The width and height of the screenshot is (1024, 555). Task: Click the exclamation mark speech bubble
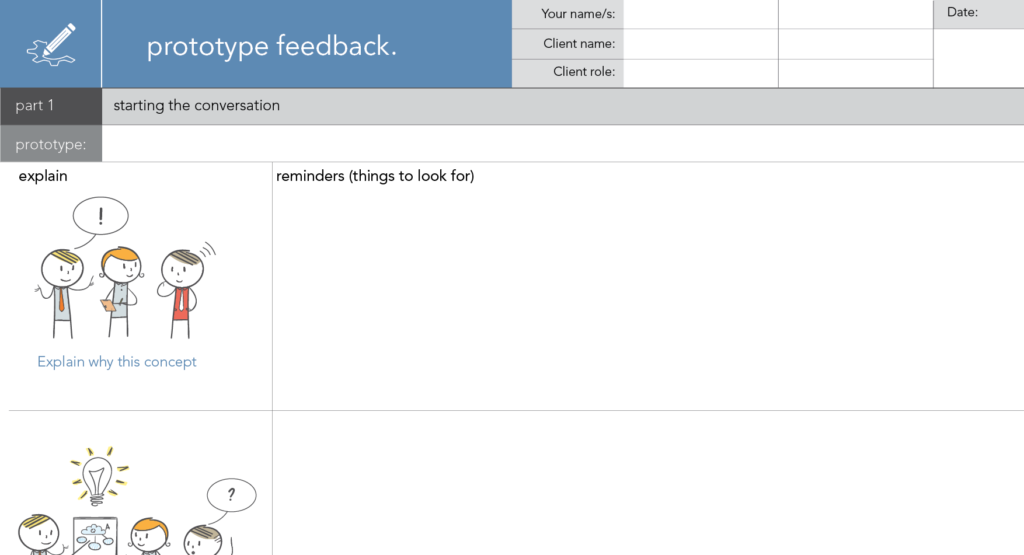(x=100, y=215)
